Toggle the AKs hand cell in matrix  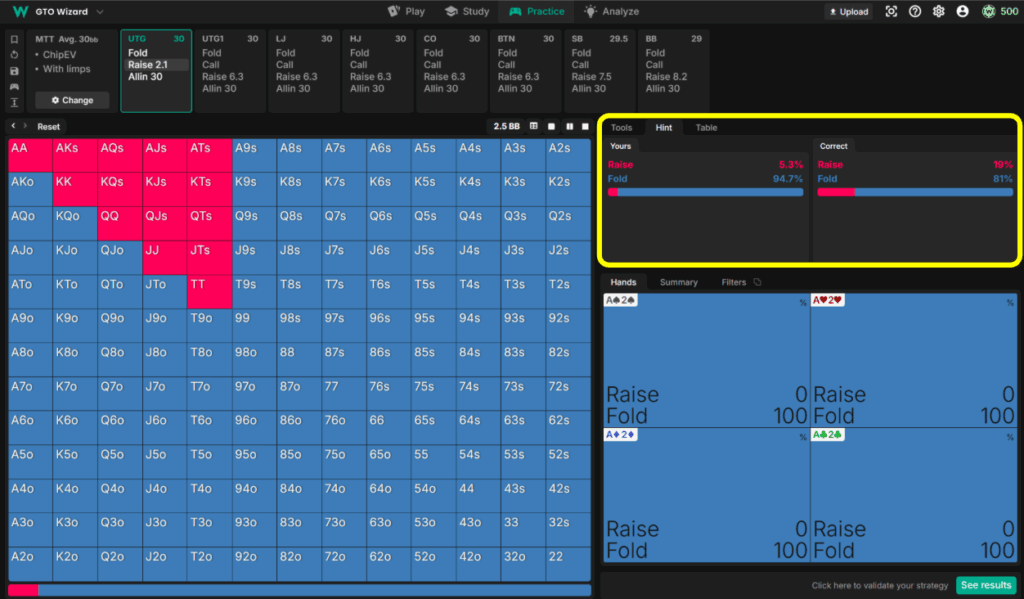(67, 148)
